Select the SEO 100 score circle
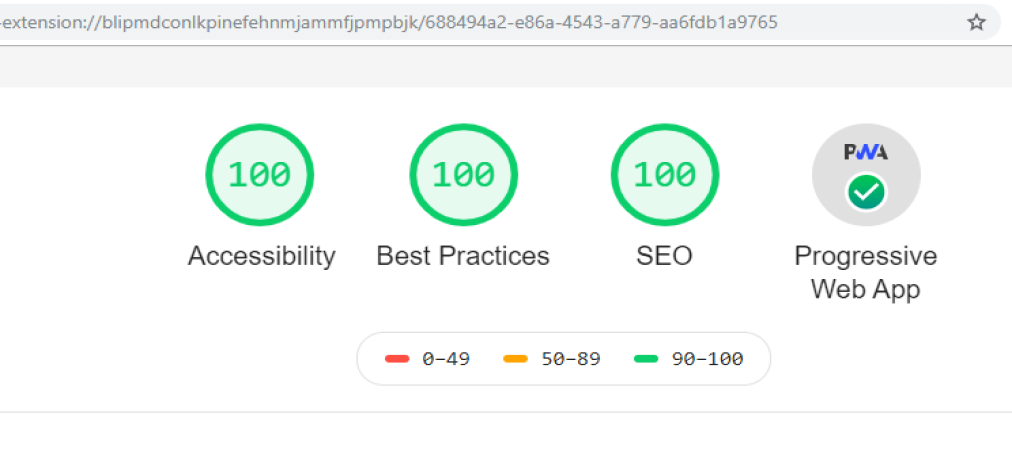 point(665,175)
